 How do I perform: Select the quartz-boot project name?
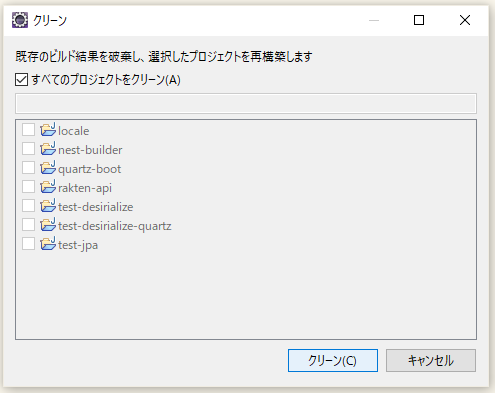tap(89, 169)
